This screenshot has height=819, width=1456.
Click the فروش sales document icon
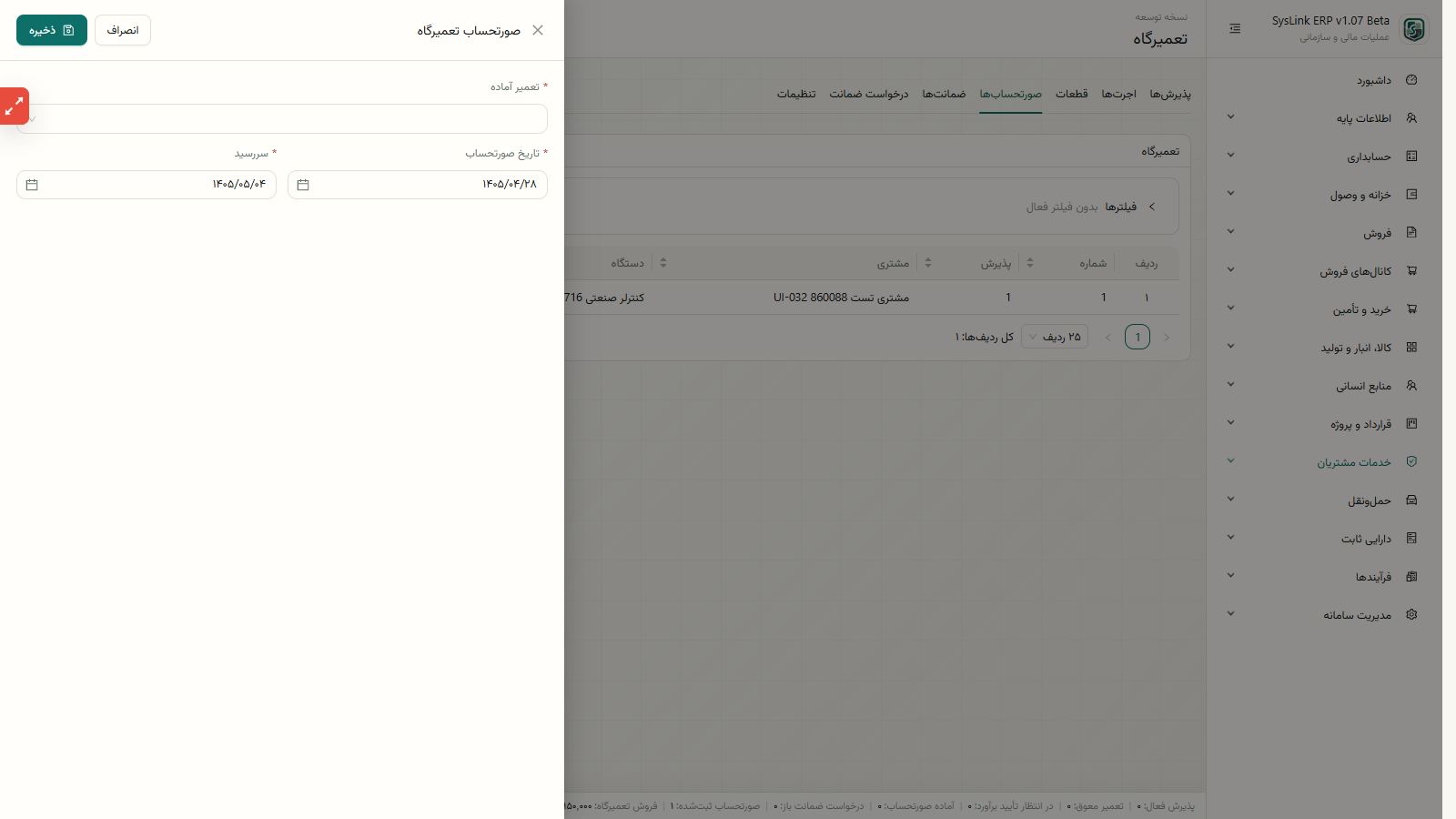[x=1411, y=233]
